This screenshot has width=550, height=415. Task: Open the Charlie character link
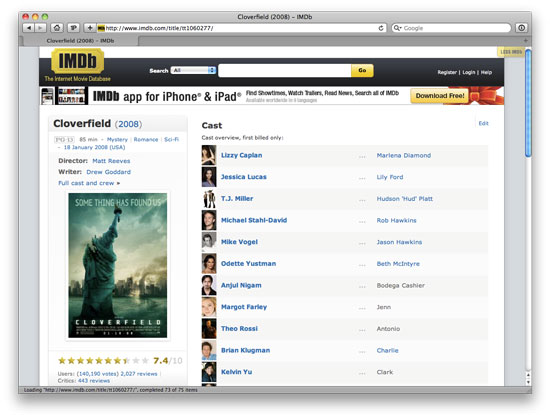[388, 350]
